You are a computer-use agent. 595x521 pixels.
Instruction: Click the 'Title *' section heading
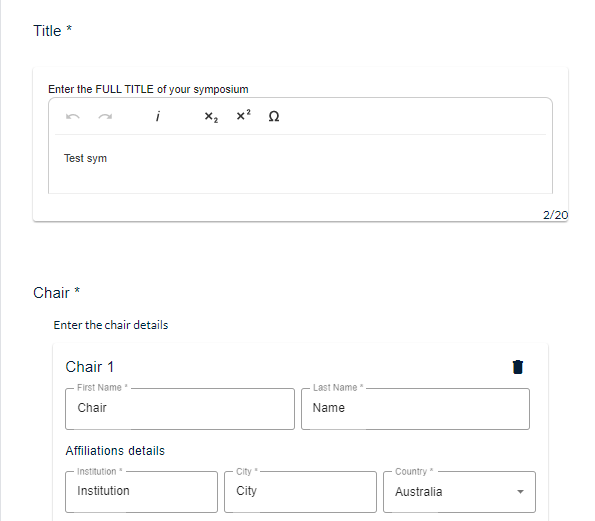click(x=52, y=31)
